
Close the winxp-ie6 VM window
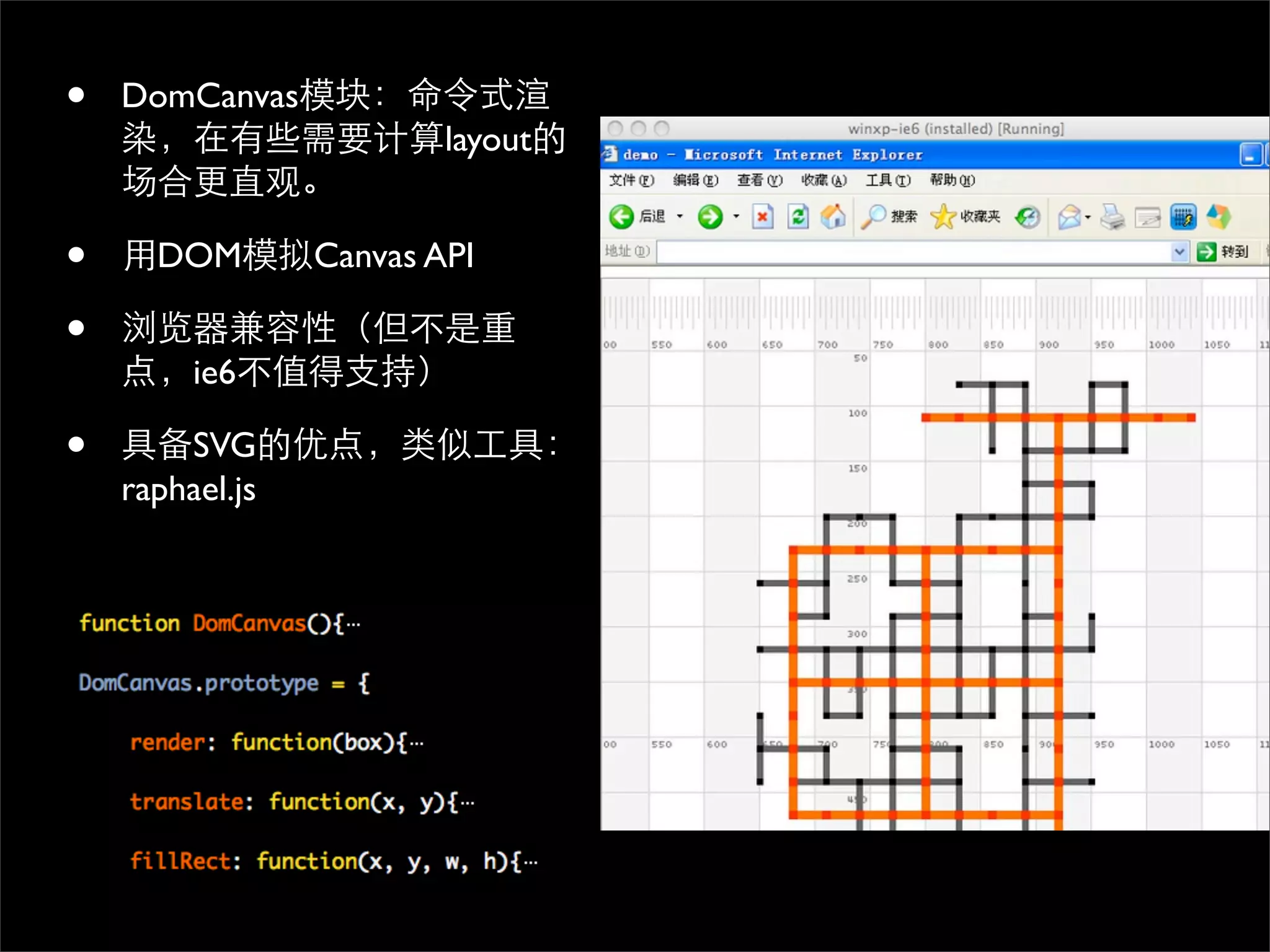615,128
